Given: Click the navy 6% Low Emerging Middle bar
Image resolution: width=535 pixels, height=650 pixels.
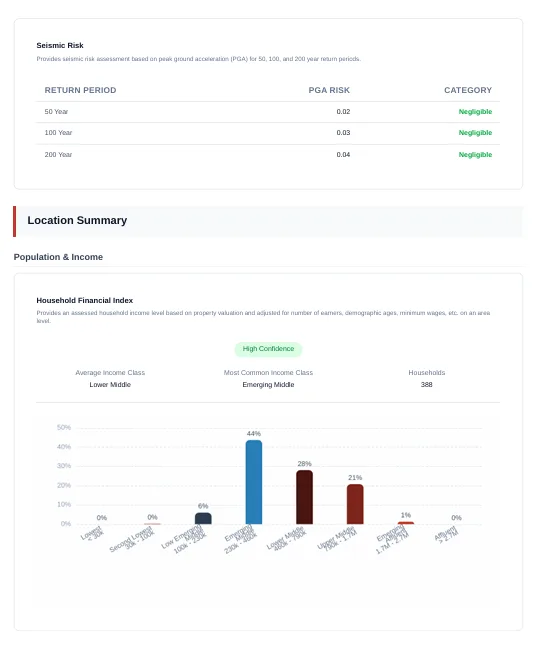Looking at the screenshot, I should (x=203, y=519).
